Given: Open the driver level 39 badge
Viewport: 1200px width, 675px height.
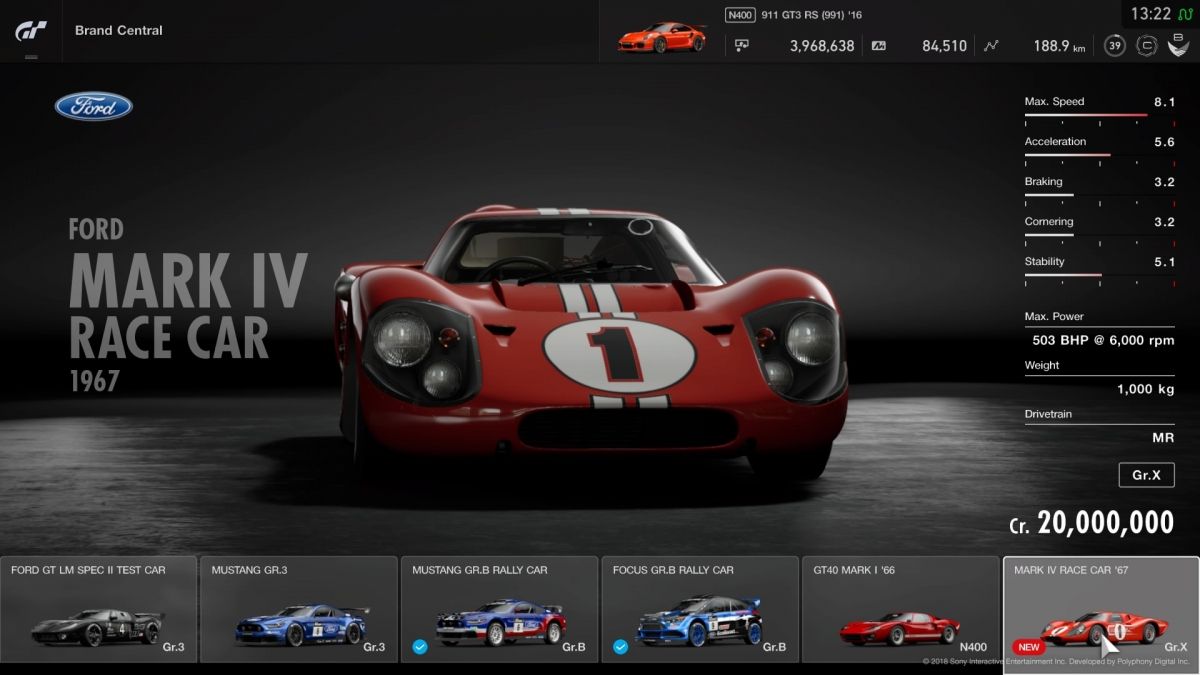Looking at the screenshot, I should (1115, 45).
